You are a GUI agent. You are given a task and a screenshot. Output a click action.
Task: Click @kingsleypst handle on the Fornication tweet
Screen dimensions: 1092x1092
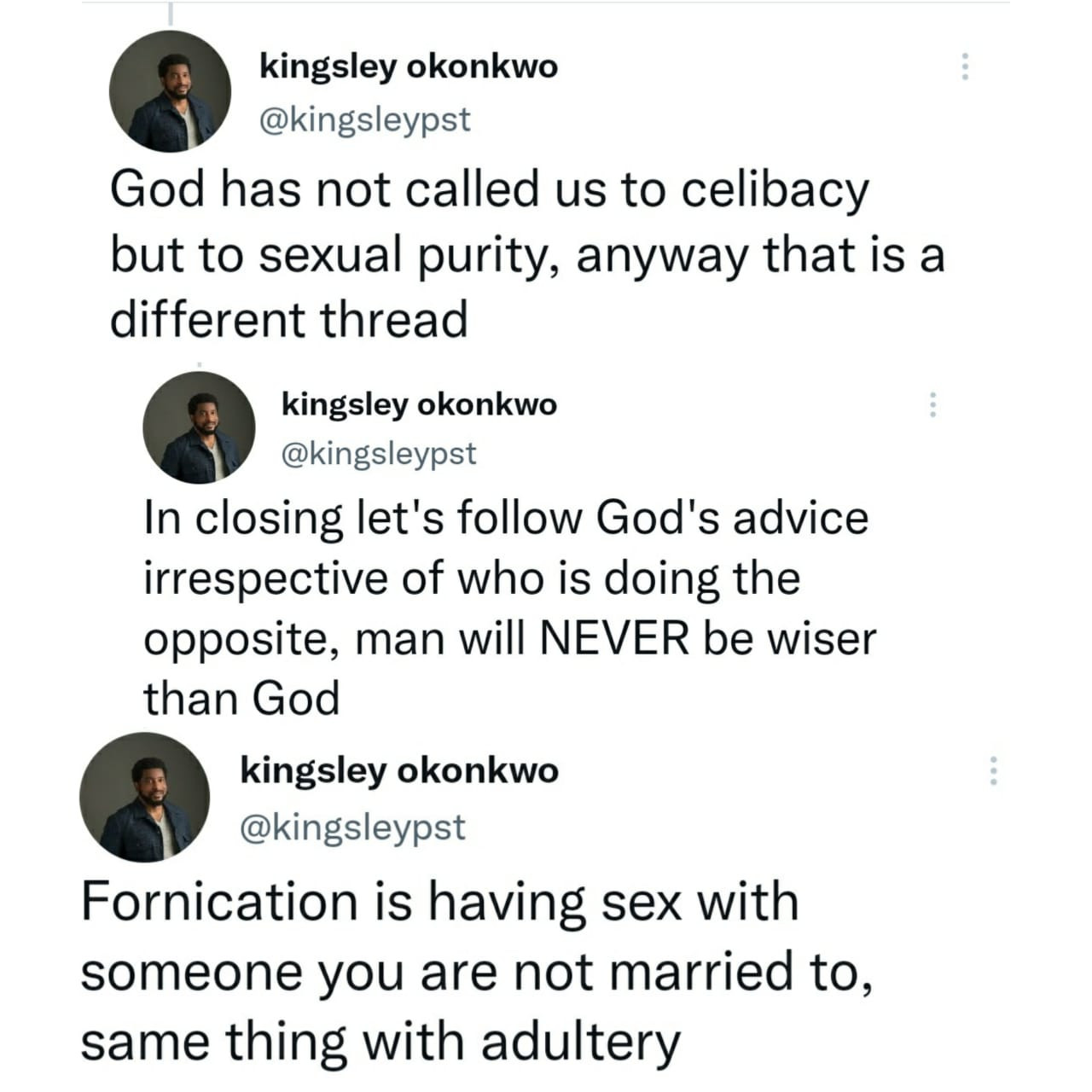[353, 827]
